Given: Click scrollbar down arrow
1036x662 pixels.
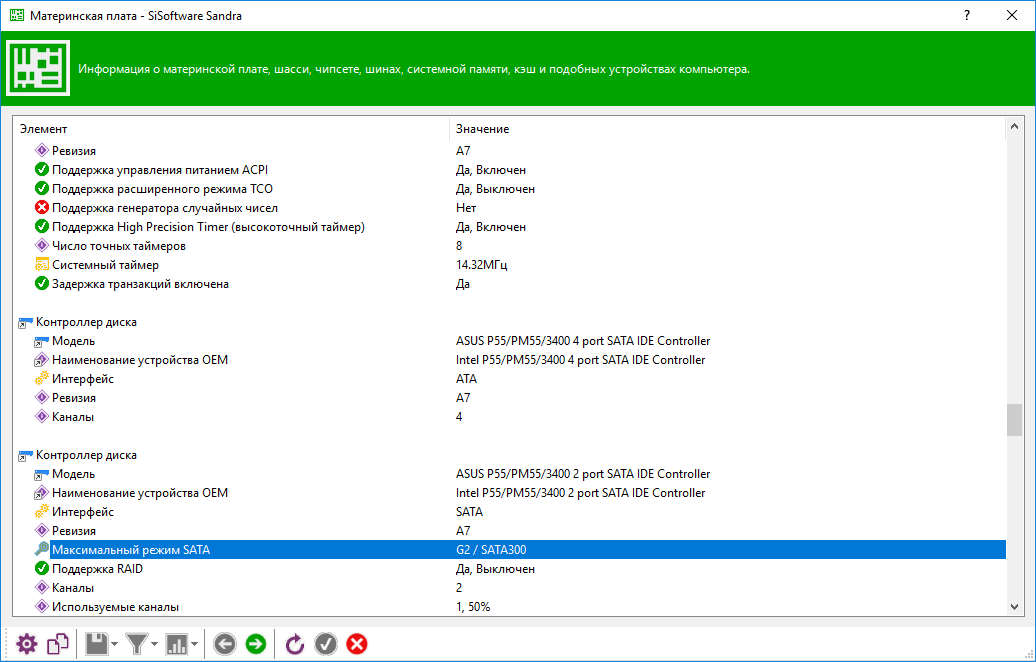Looking at the screenshot, I should pyautogui.click(x=1014, y=607).
